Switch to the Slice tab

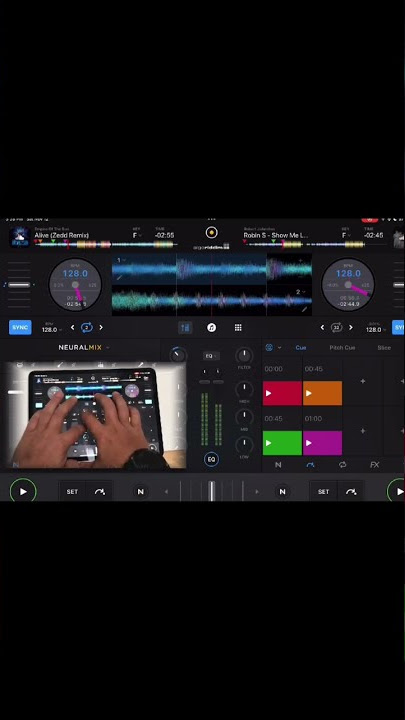[x=384, y=348]
